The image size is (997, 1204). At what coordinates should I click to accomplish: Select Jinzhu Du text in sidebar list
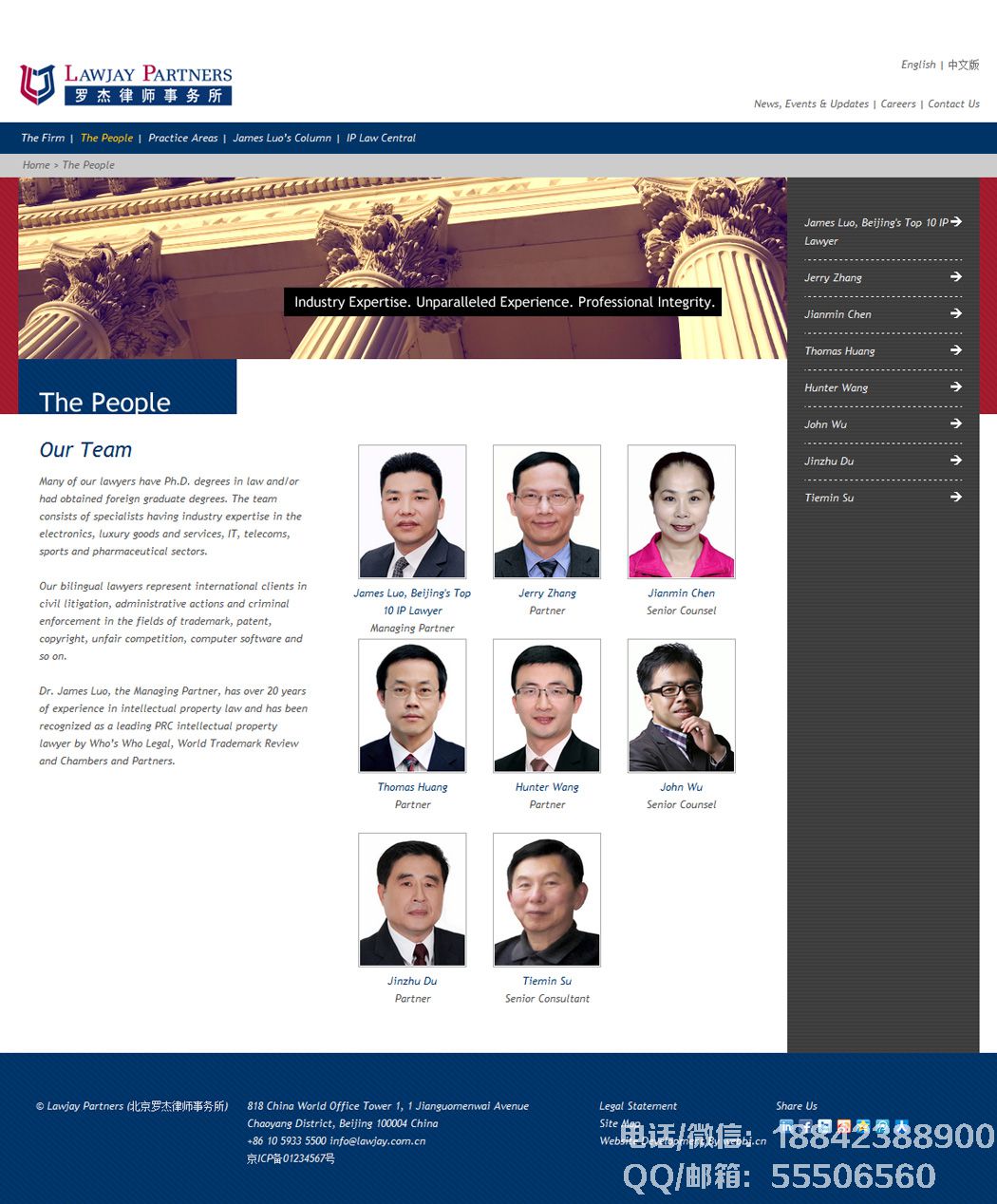829,461
